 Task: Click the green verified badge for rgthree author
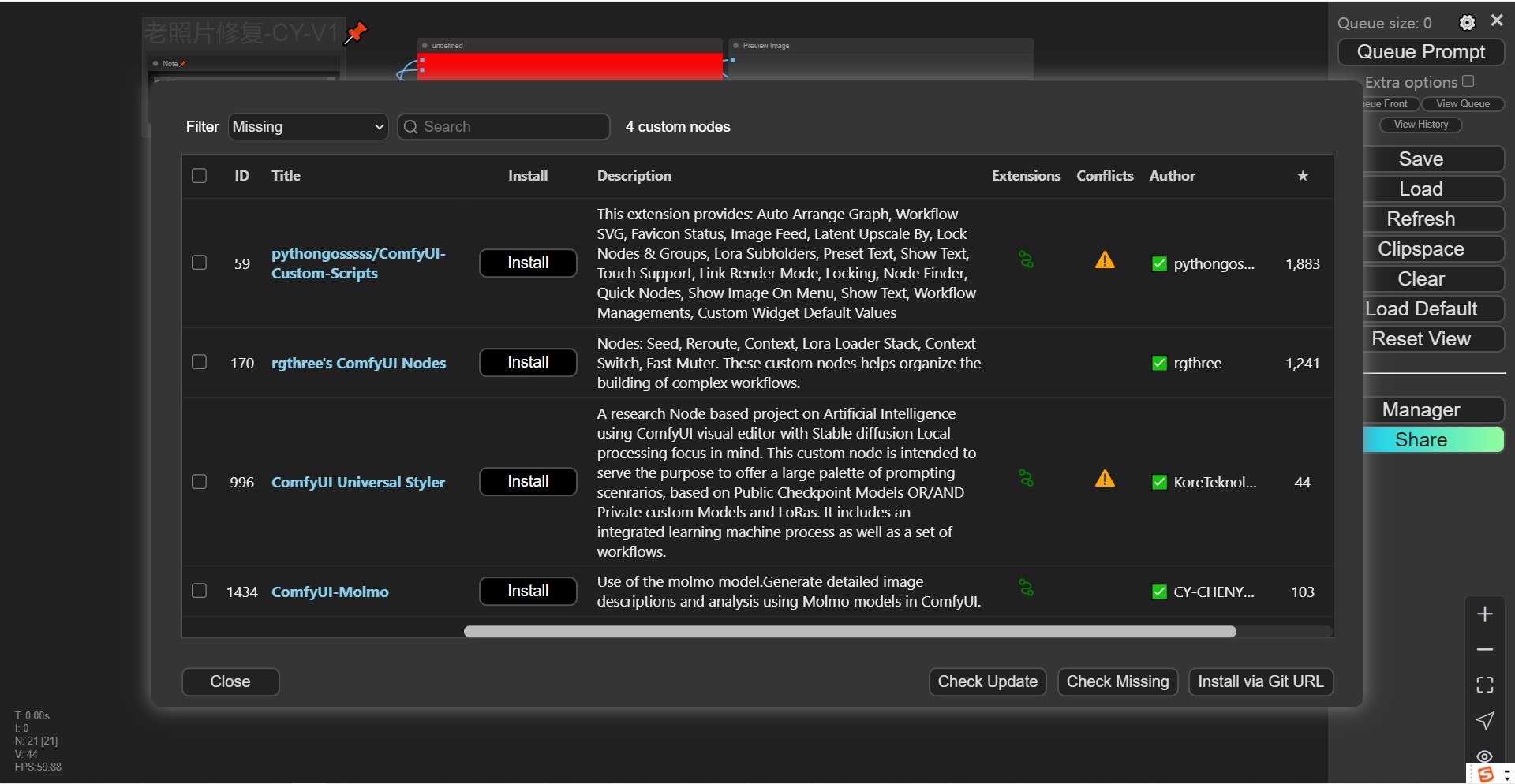(1159, 364)
